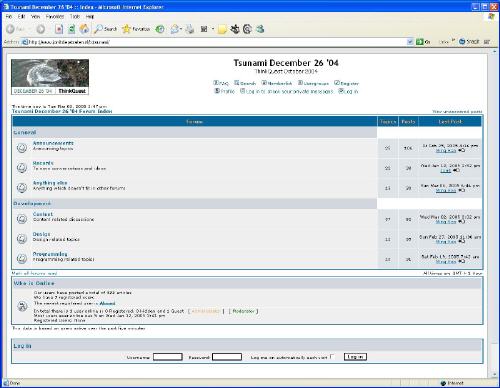Open the Tools menu
Screen dimensions: 500x388
coord(75,16)
